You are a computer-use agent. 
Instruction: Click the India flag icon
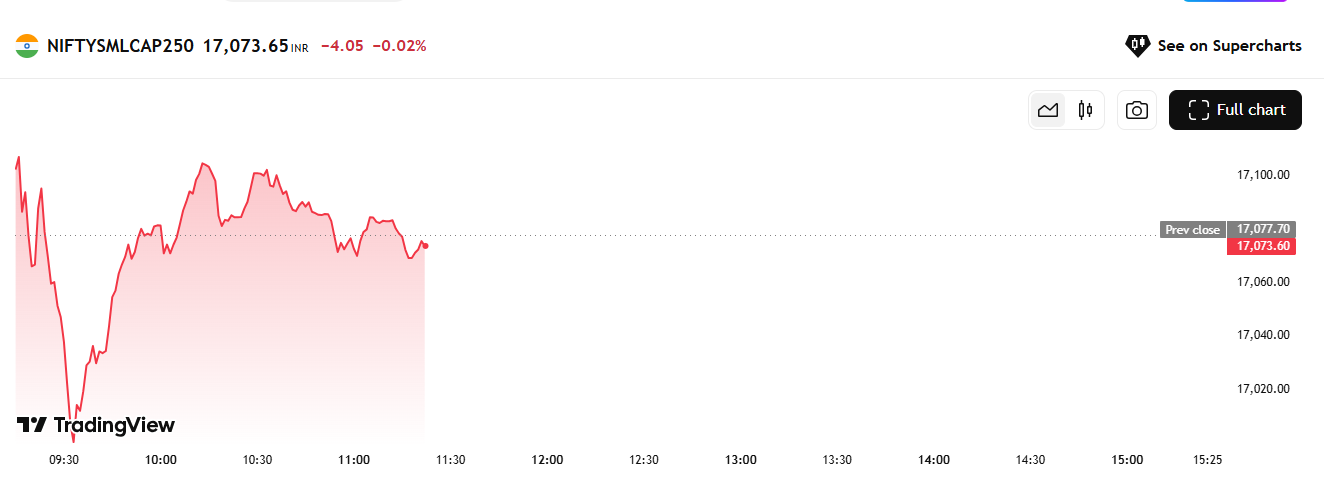(27, 46)
